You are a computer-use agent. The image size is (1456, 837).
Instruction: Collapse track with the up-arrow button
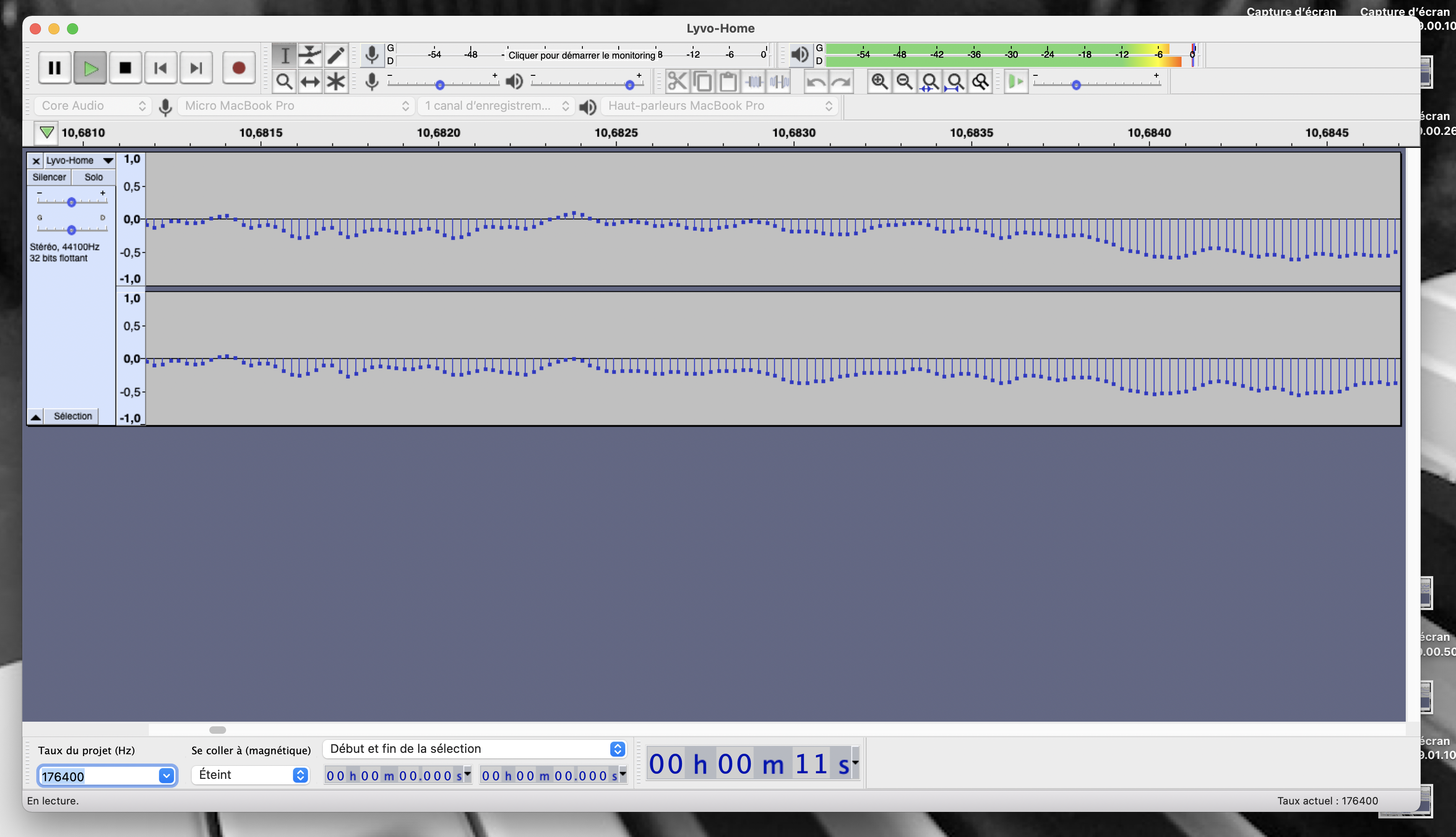tap(36, 417)
